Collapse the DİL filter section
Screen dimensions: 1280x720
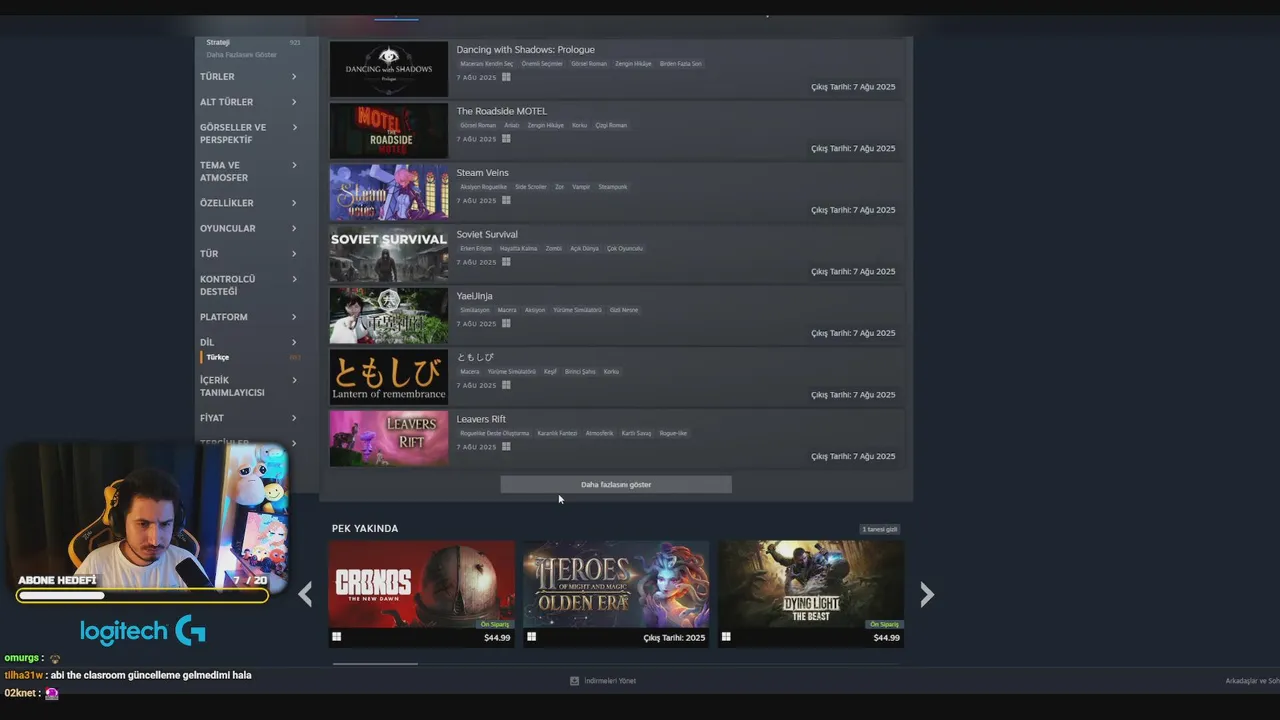pyautogui.click(x=249, y=342)
